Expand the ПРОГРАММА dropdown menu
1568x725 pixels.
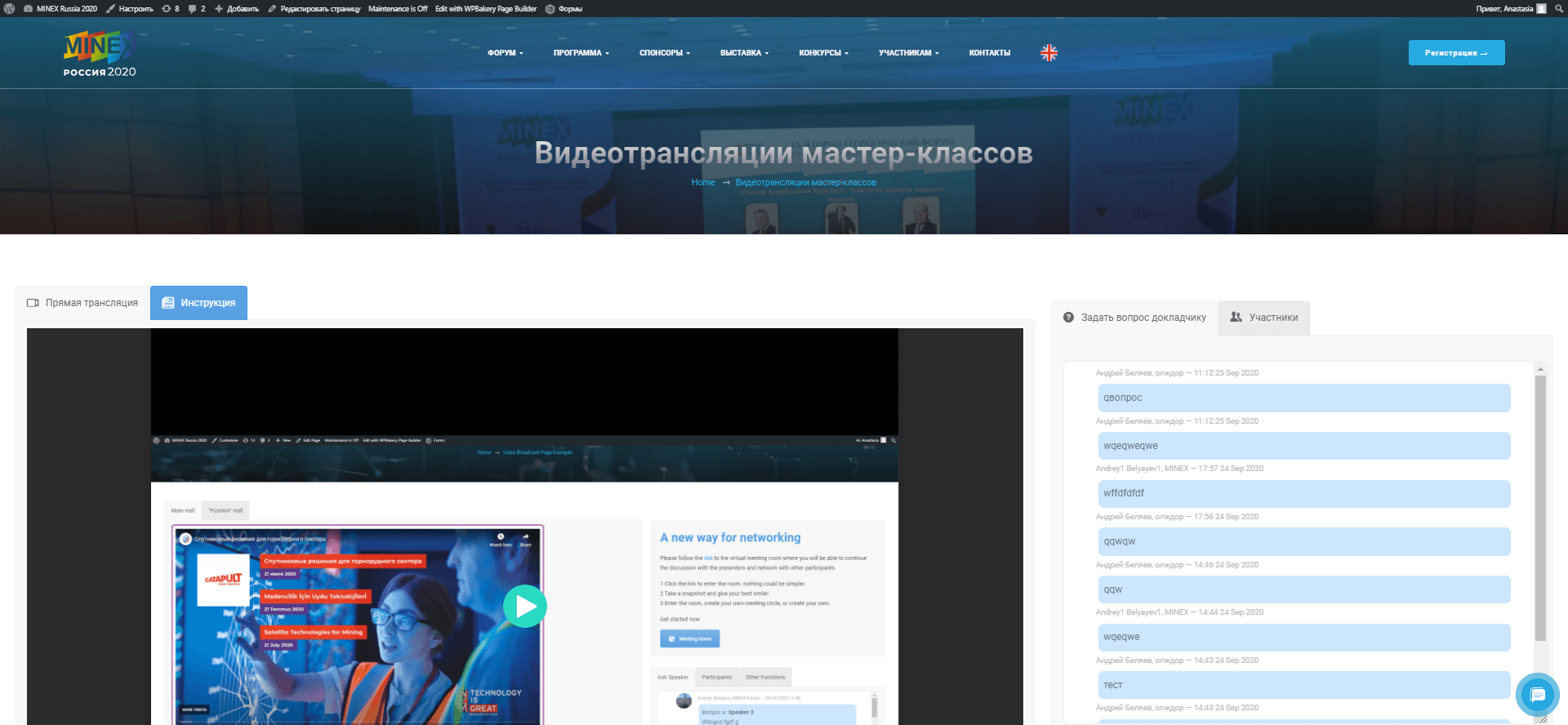581,53
